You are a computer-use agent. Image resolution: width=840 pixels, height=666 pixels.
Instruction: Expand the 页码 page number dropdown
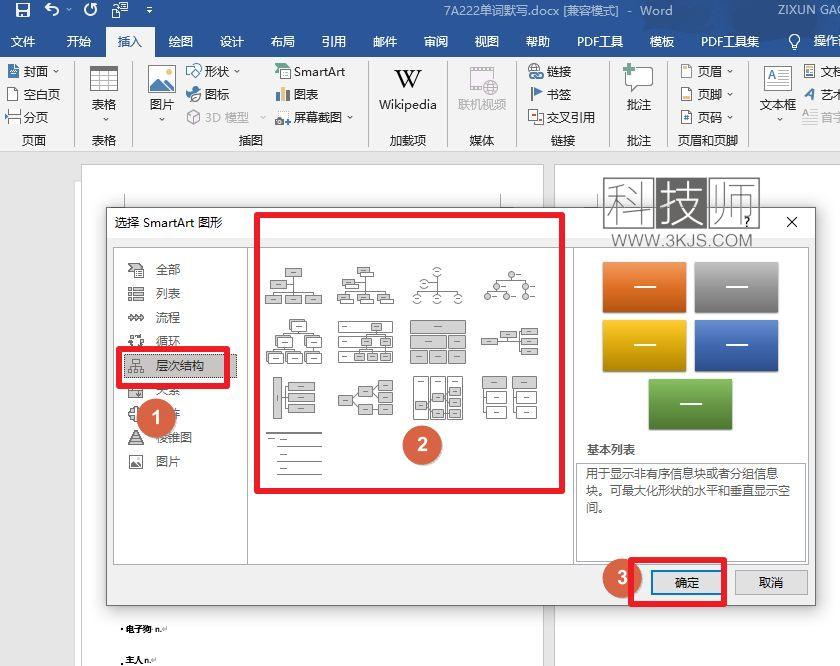tap(730, 117)
